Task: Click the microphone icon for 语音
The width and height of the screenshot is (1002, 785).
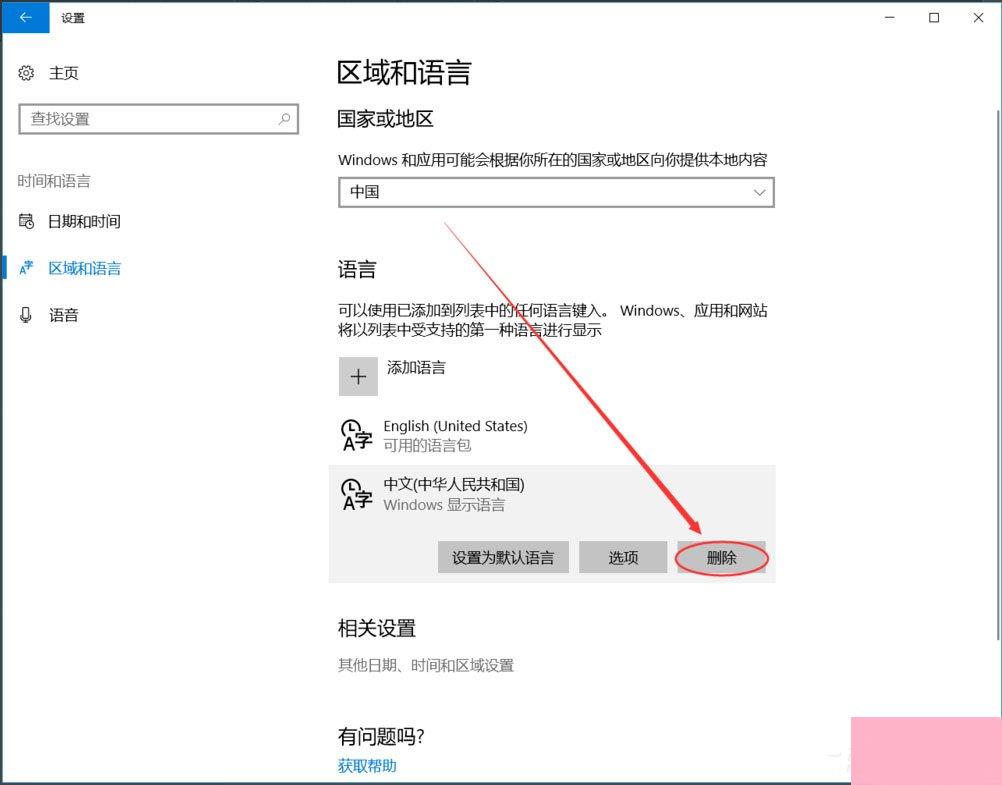Action: coord(26,315)
